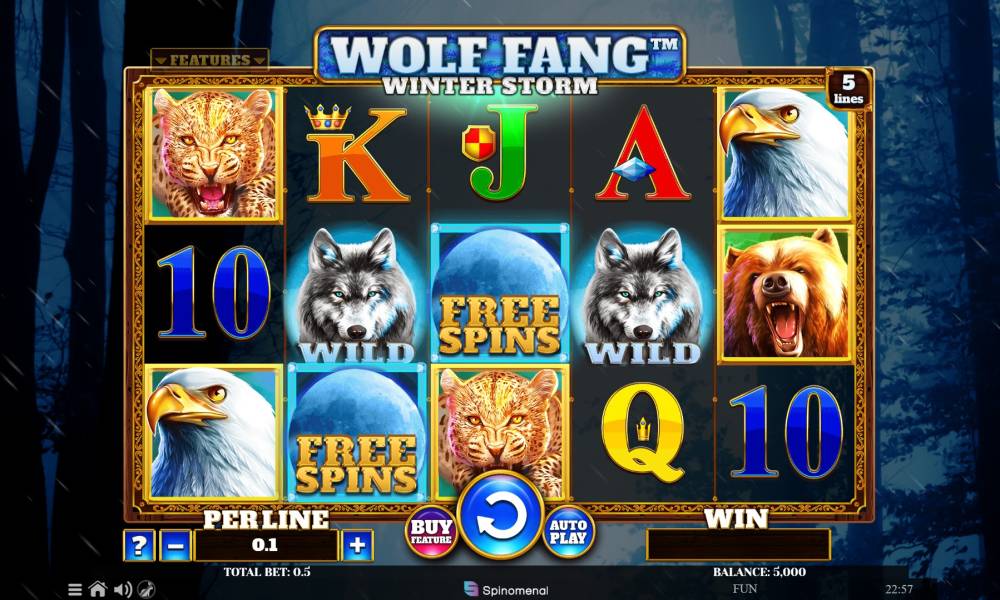Click the roaring bear symbol
Screen dimensions: 1000x600
point(786,294)
